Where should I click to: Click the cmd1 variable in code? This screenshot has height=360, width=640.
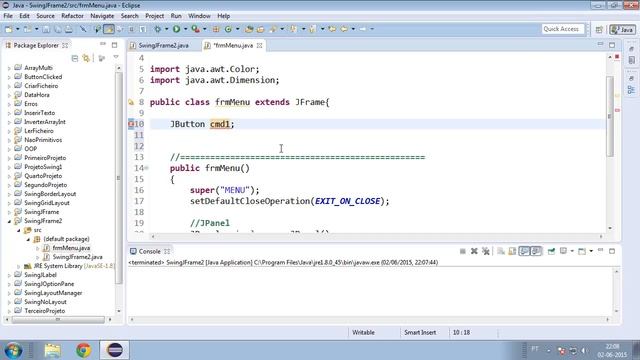(220, 124)
